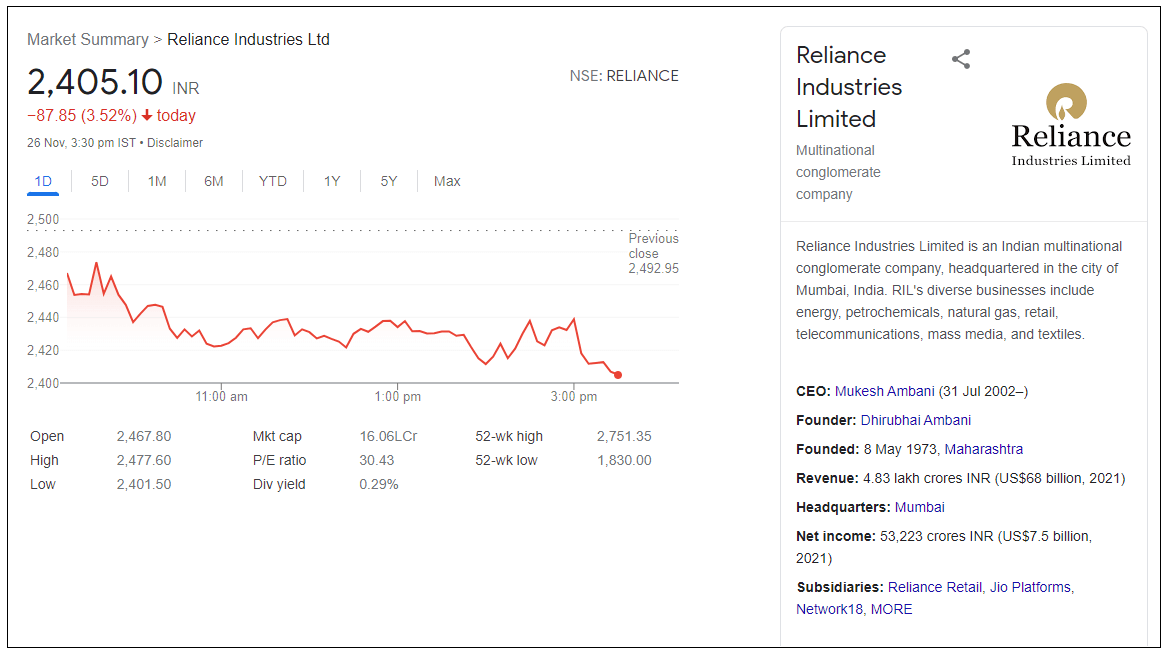Open the Mumbai headquarters link
Image resolution: width=1169 pixels, height=655 pixels.
[919, 507]
